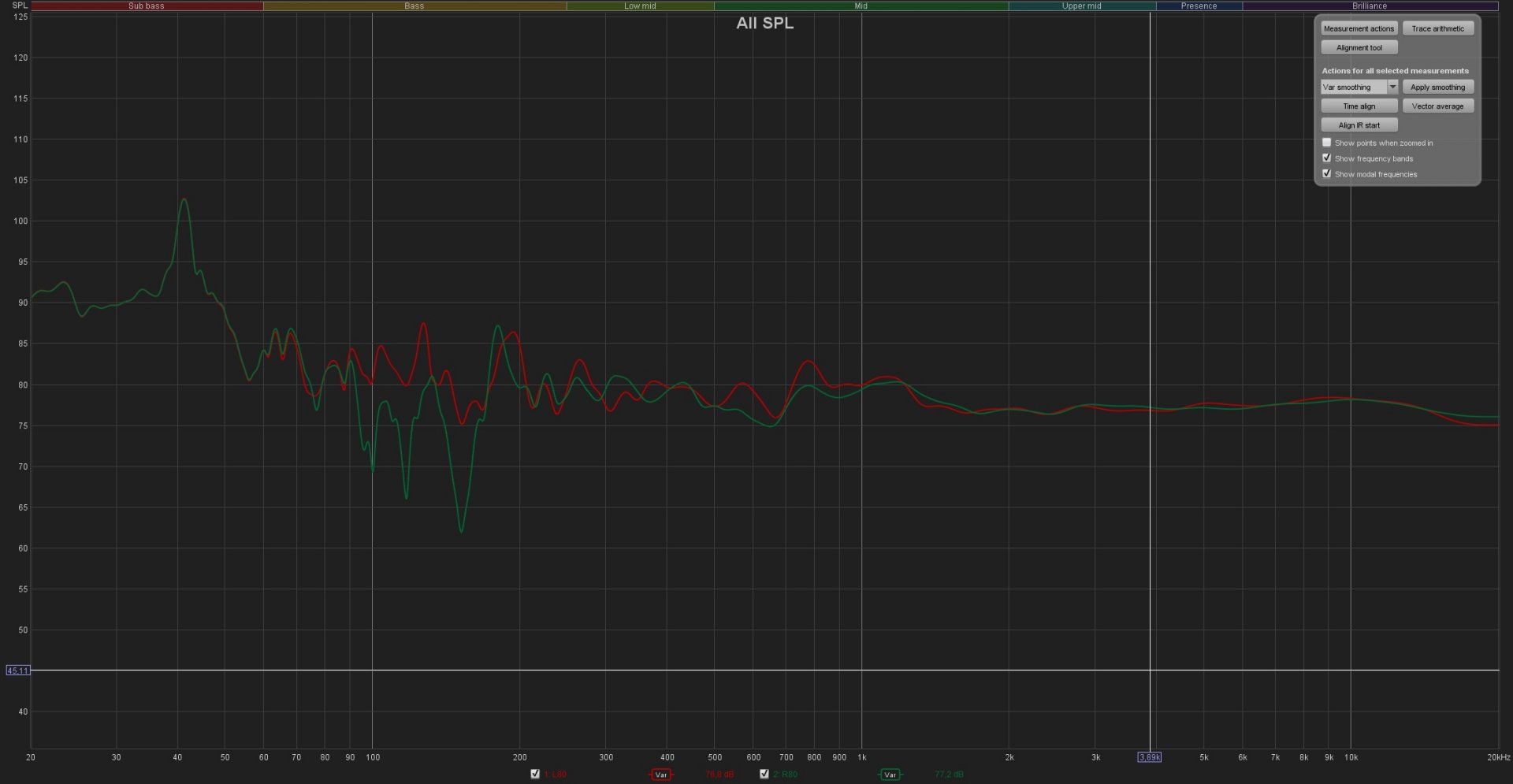Click the 3.89k frequency cursor readout
The width and height of the screenshot is (1513, 784).
tap(1149, 757)
